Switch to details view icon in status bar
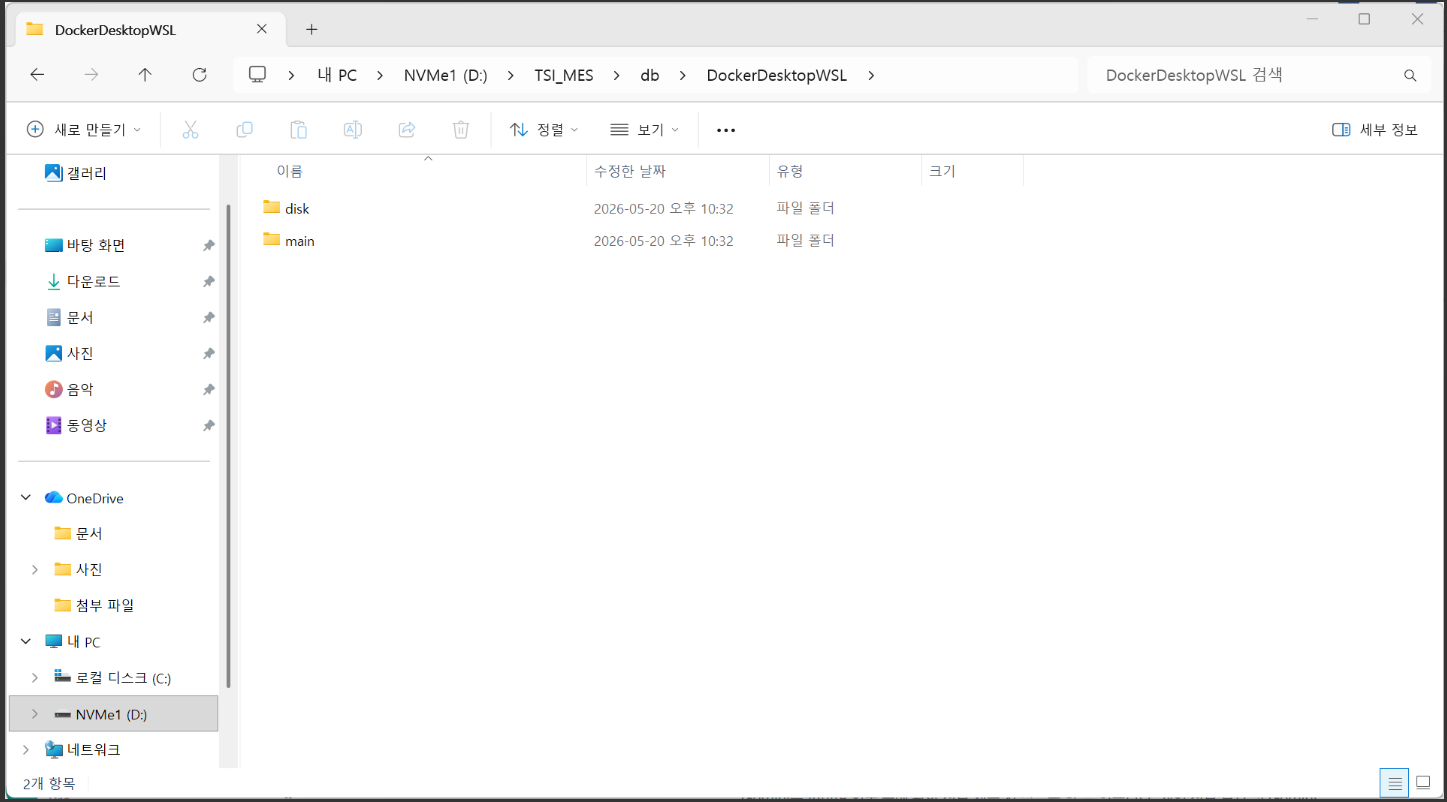This screenshot has width=1447, height=802. (x=1395, y=783)
